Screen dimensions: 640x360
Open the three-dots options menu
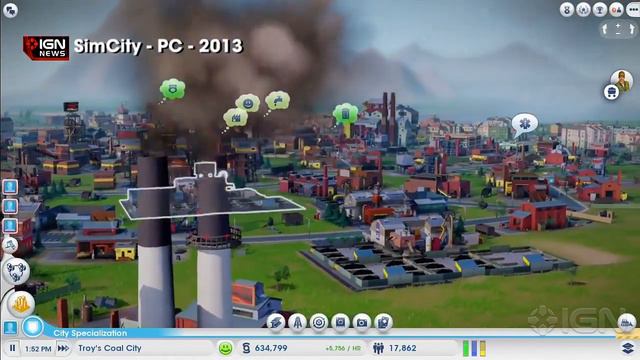[633, 9]
